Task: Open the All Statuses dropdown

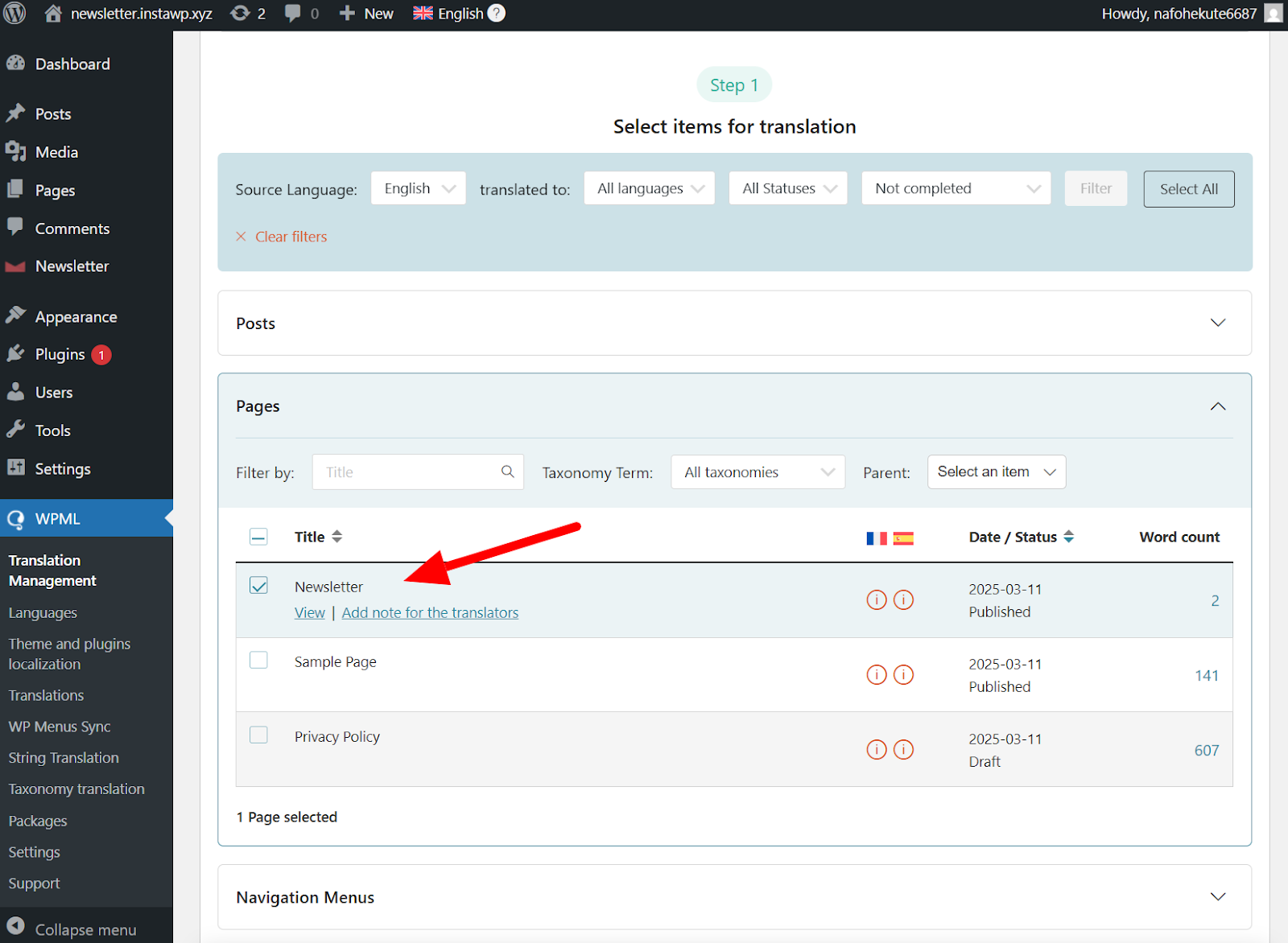Action: point(788,188)
